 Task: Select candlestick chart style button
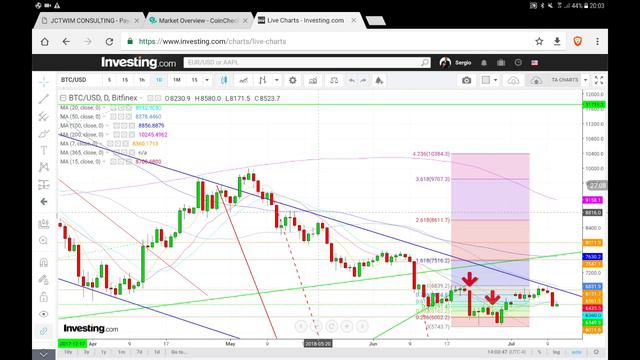point(224,80)
